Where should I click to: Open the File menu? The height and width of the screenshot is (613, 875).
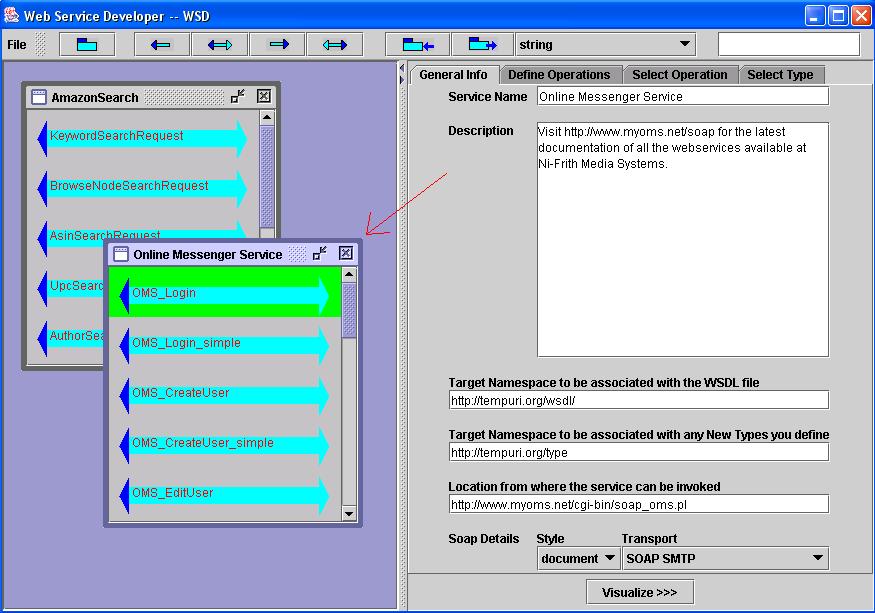(x=17, y=45)
